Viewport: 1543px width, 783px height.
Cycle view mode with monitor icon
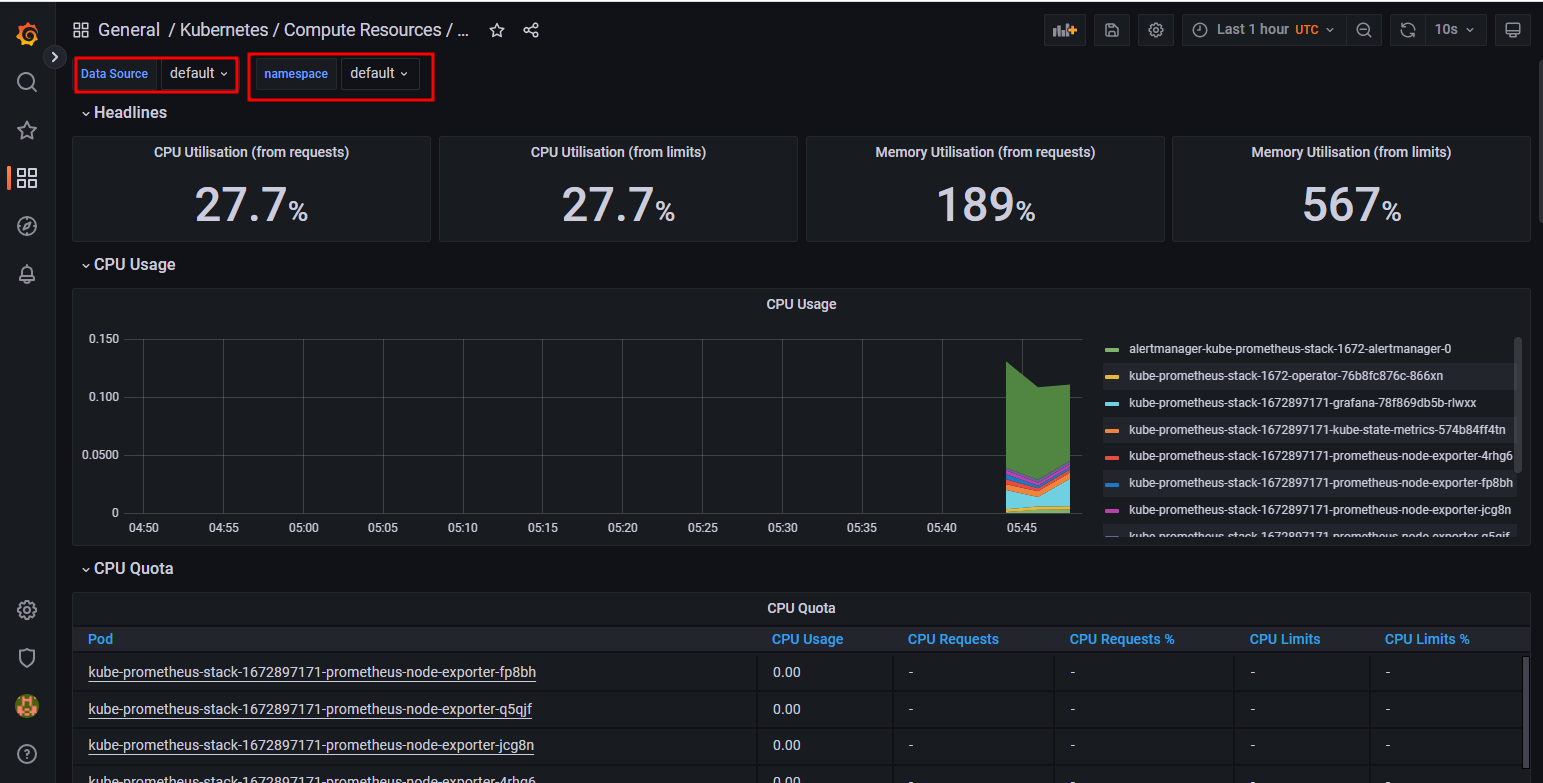[1513, 30]
